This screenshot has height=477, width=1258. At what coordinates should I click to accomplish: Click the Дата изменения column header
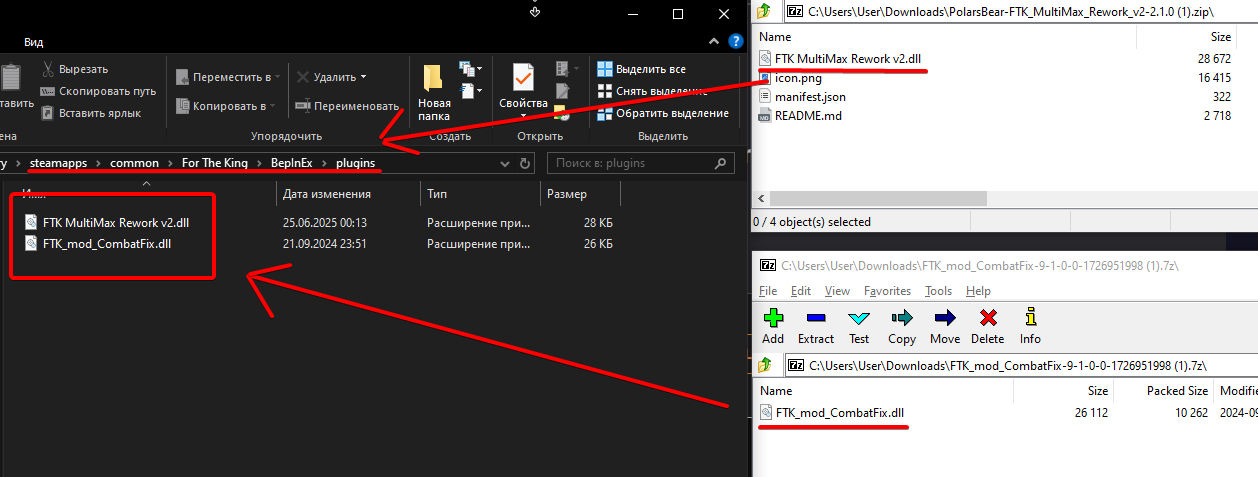327,194
